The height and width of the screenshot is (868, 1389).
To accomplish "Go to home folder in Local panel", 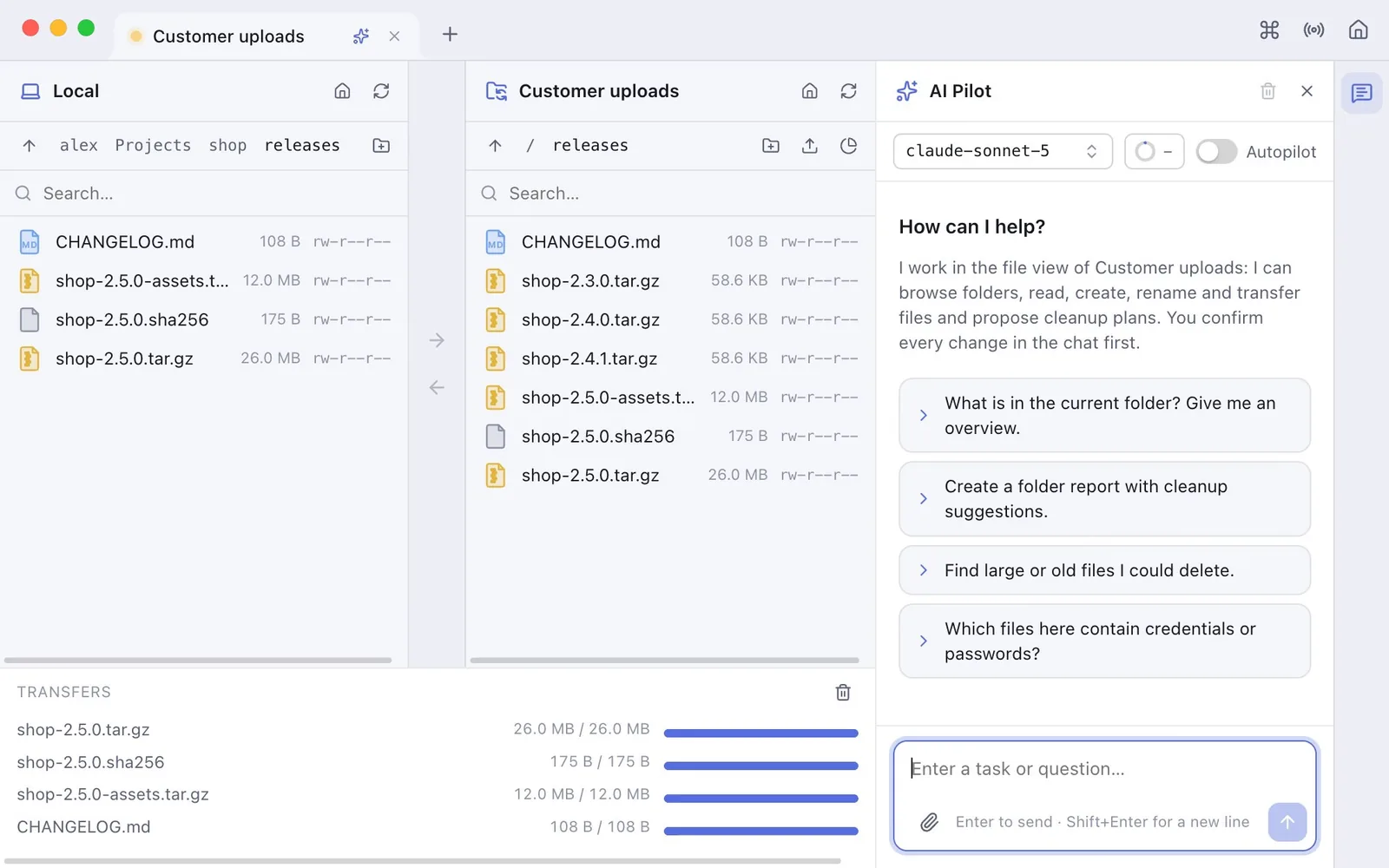I will [x=342, y=91].
